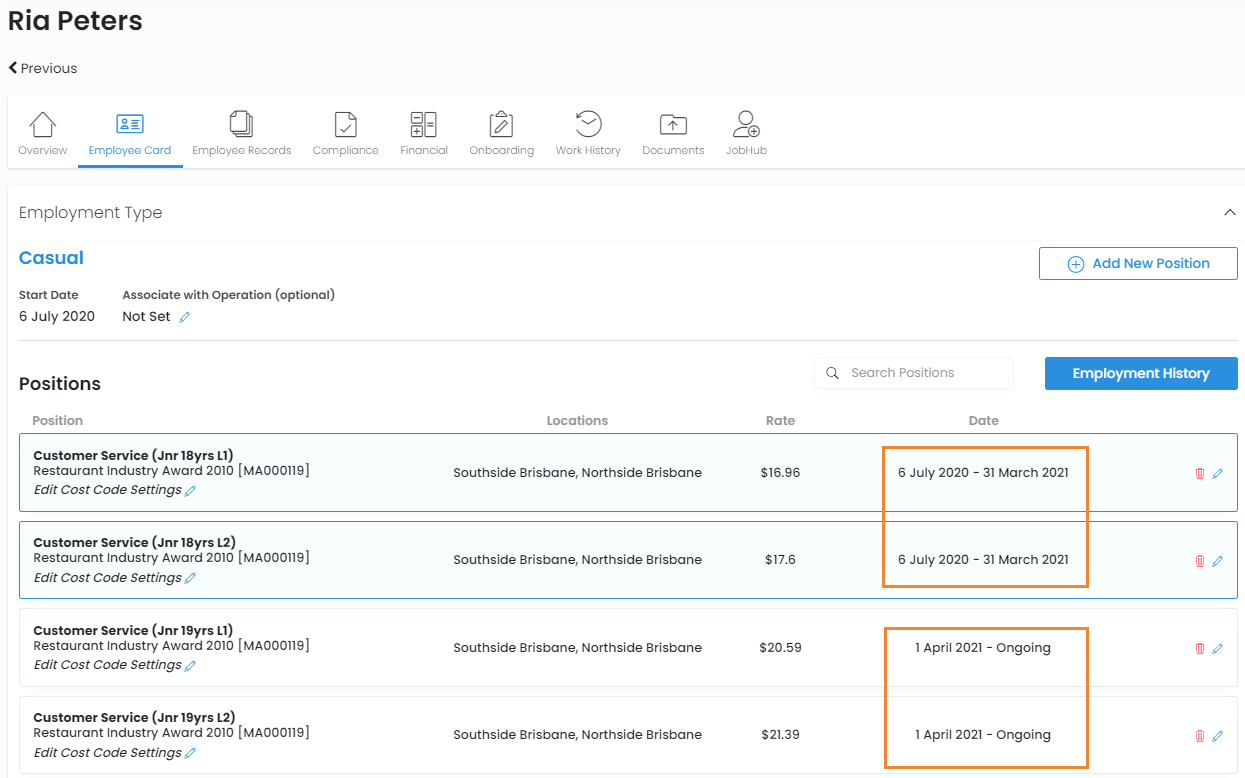Go to Onboarding clipboard icon
The height and width of the screenshot is (778, 1245).
tap(501, 133)
